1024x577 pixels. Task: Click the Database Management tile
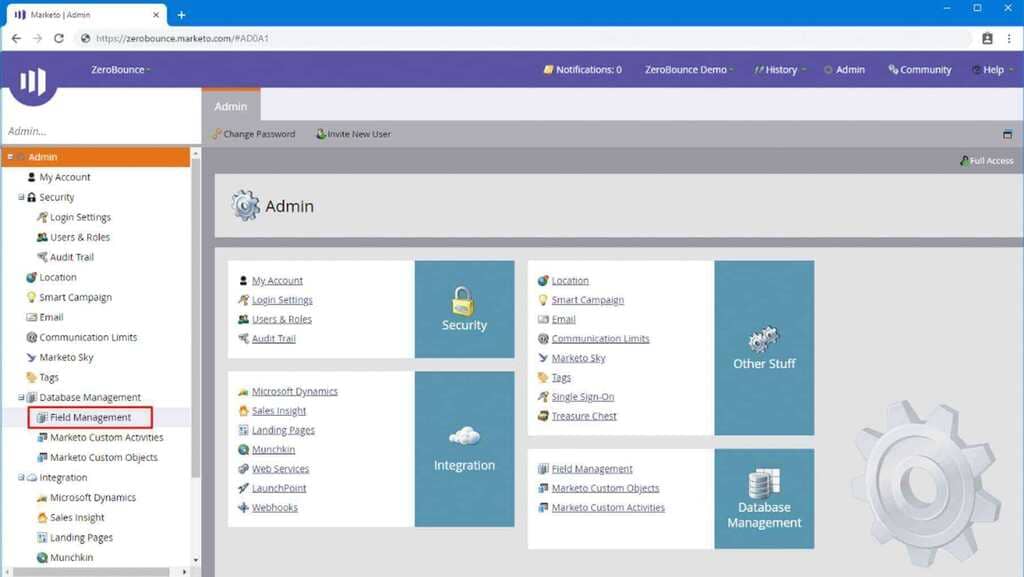click(764, 499)
